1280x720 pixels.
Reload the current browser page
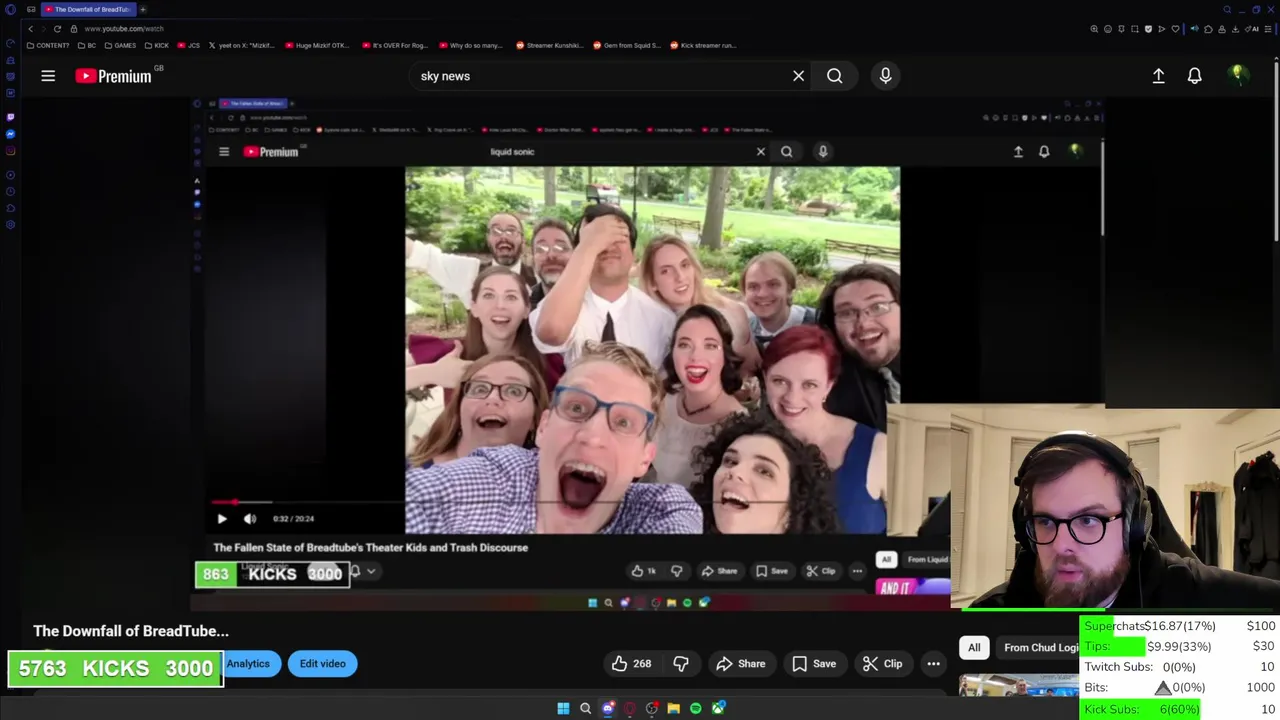pos(57,29)
